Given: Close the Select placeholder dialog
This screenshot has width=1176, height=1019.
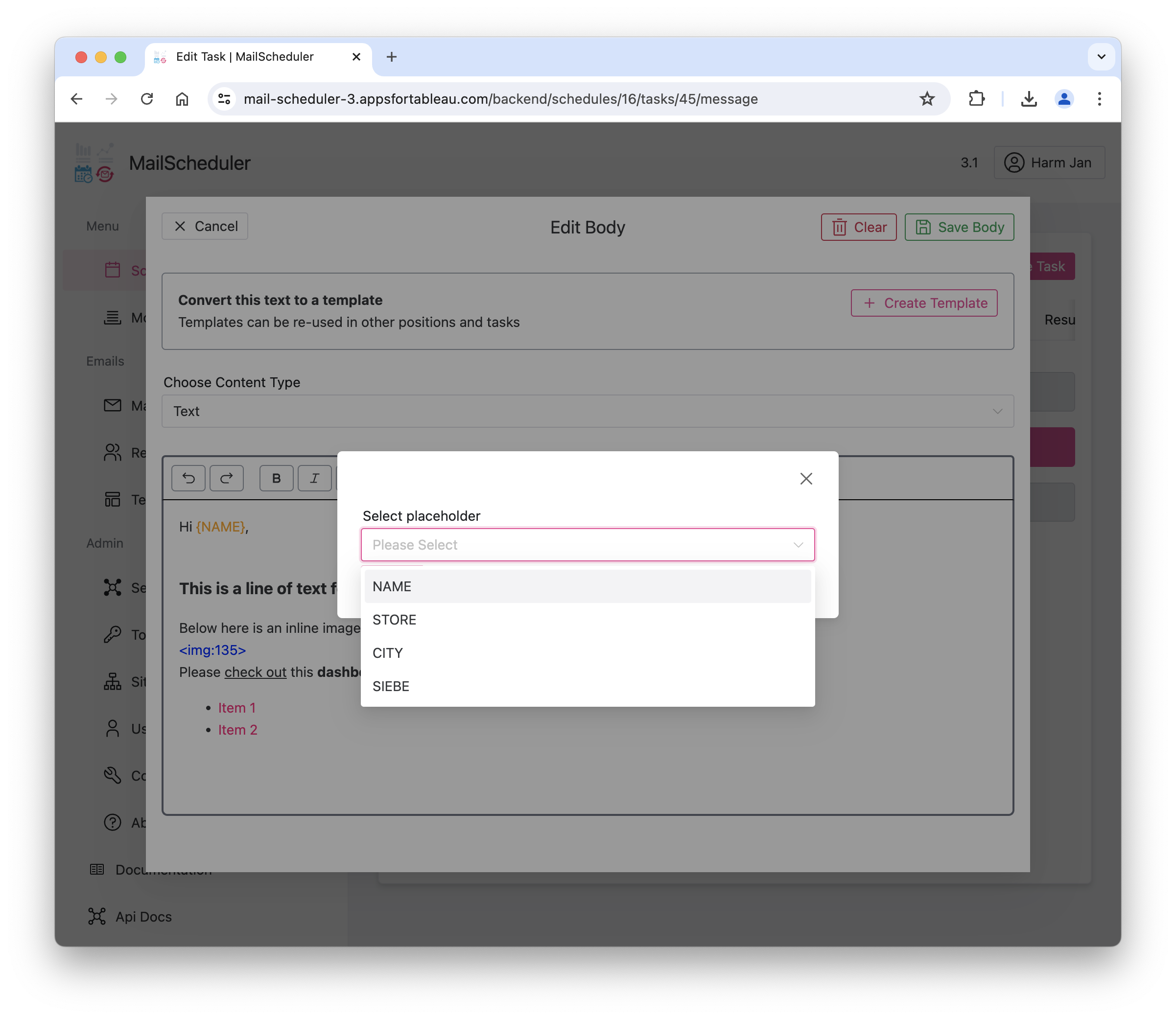Looking at the screenshot, I should pyautogui.click(x=806, y=479).
